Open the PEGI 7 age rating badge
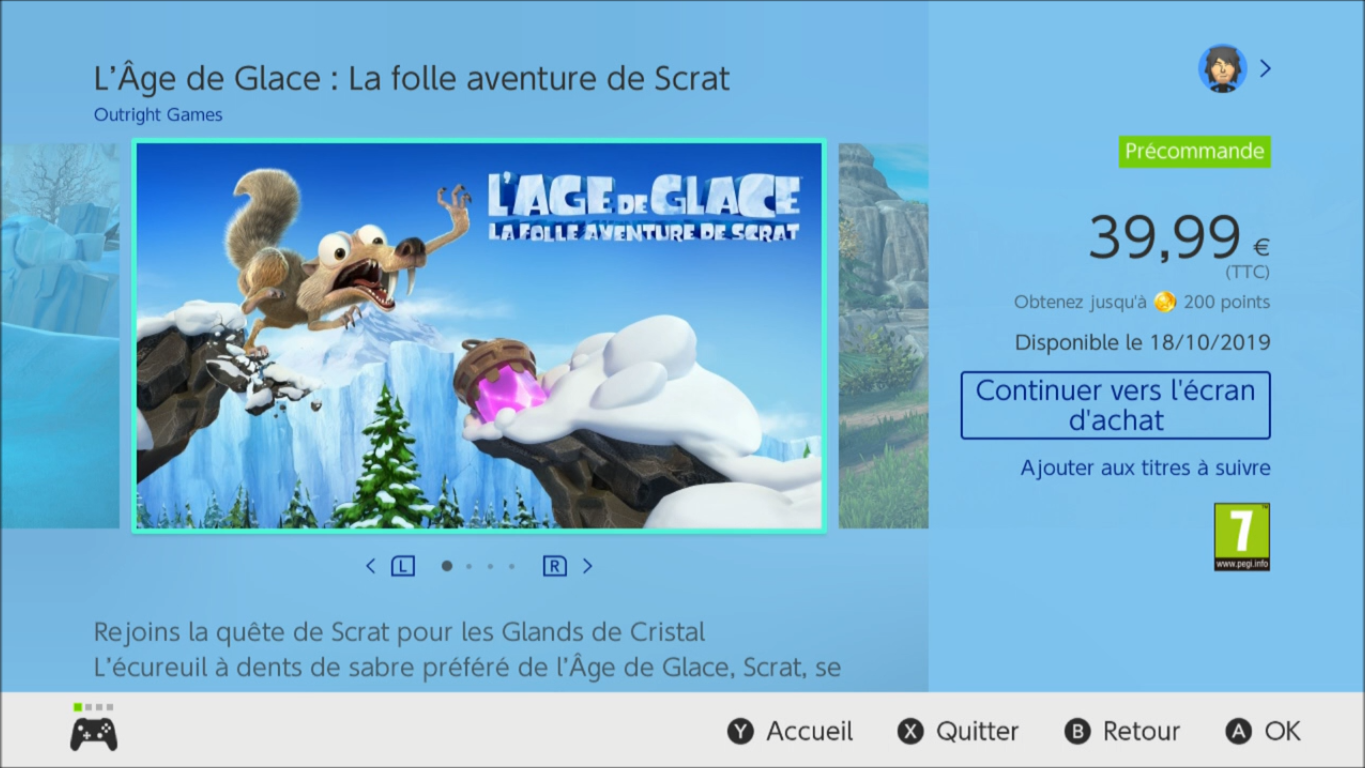Image resolution: width=1365 pixels, height=768 pixels. (1242, 537)
